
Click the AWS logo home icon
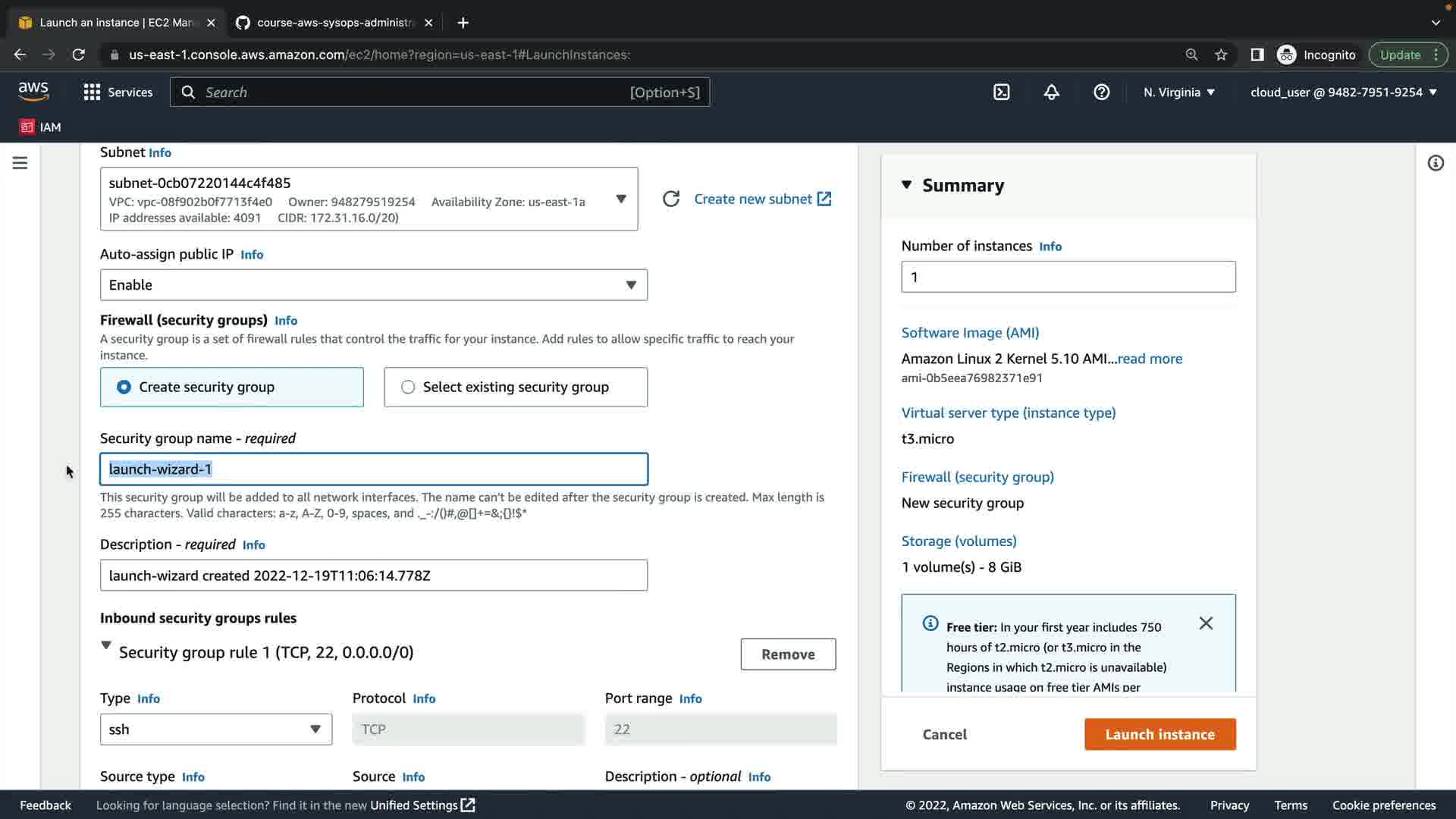(x=33, y=92)
